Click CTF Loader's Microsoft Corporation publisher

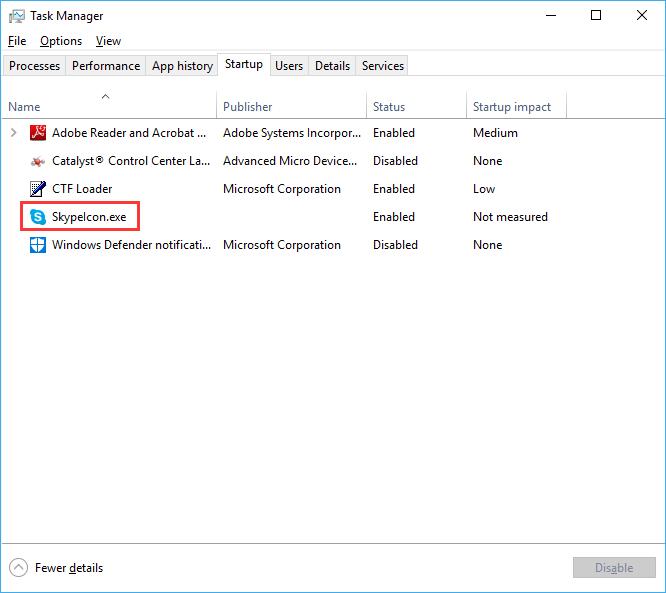282,189
